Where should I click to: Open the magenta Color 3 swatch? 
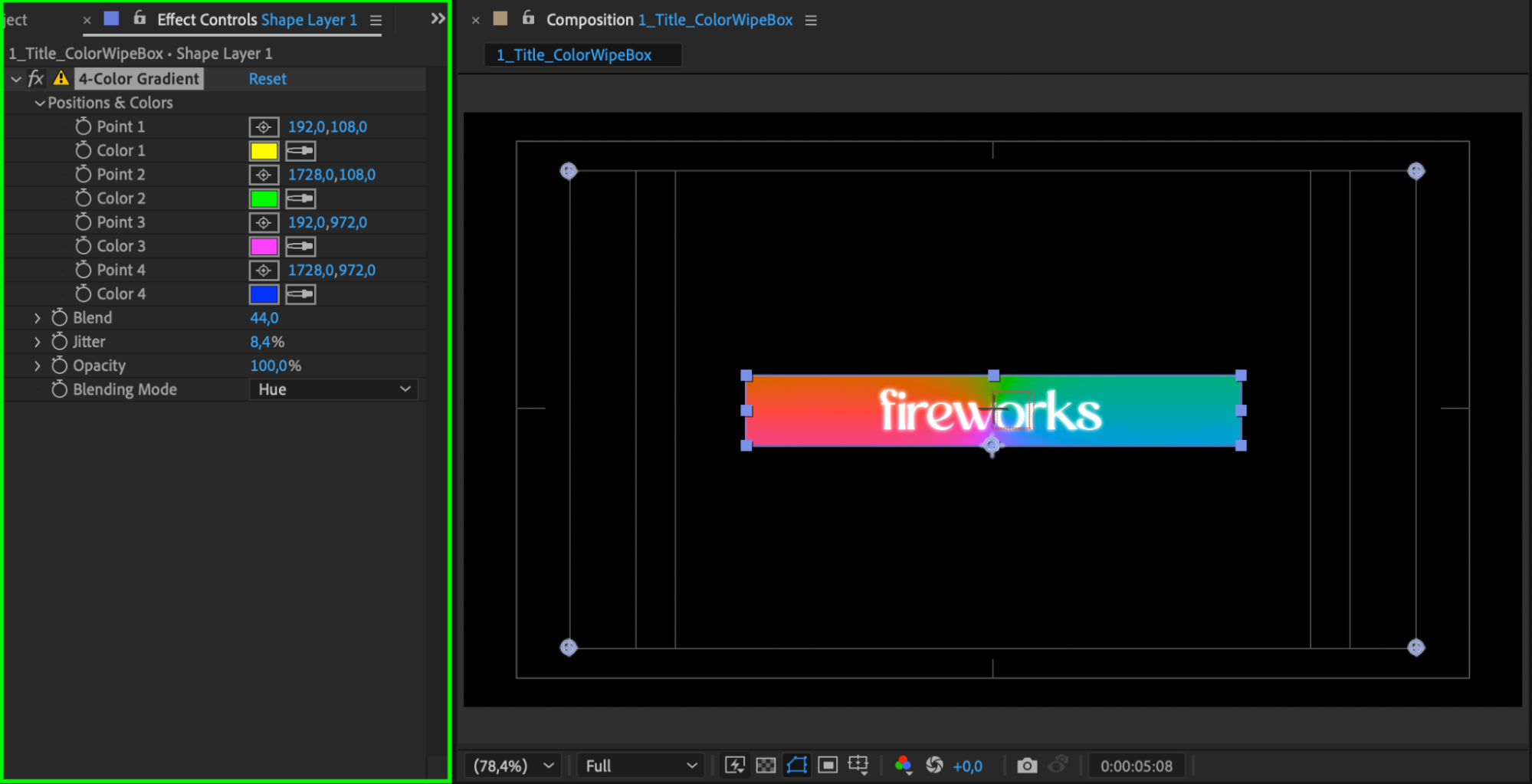click(264, 247)
